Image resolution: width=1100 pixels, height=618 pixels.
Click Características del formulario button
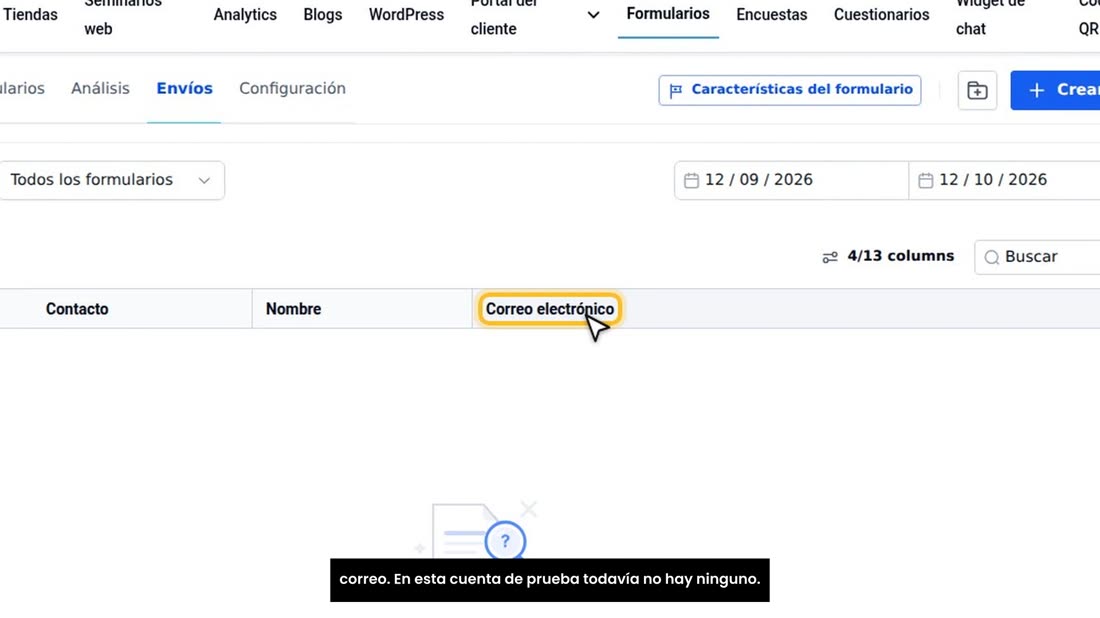[789, 90]
